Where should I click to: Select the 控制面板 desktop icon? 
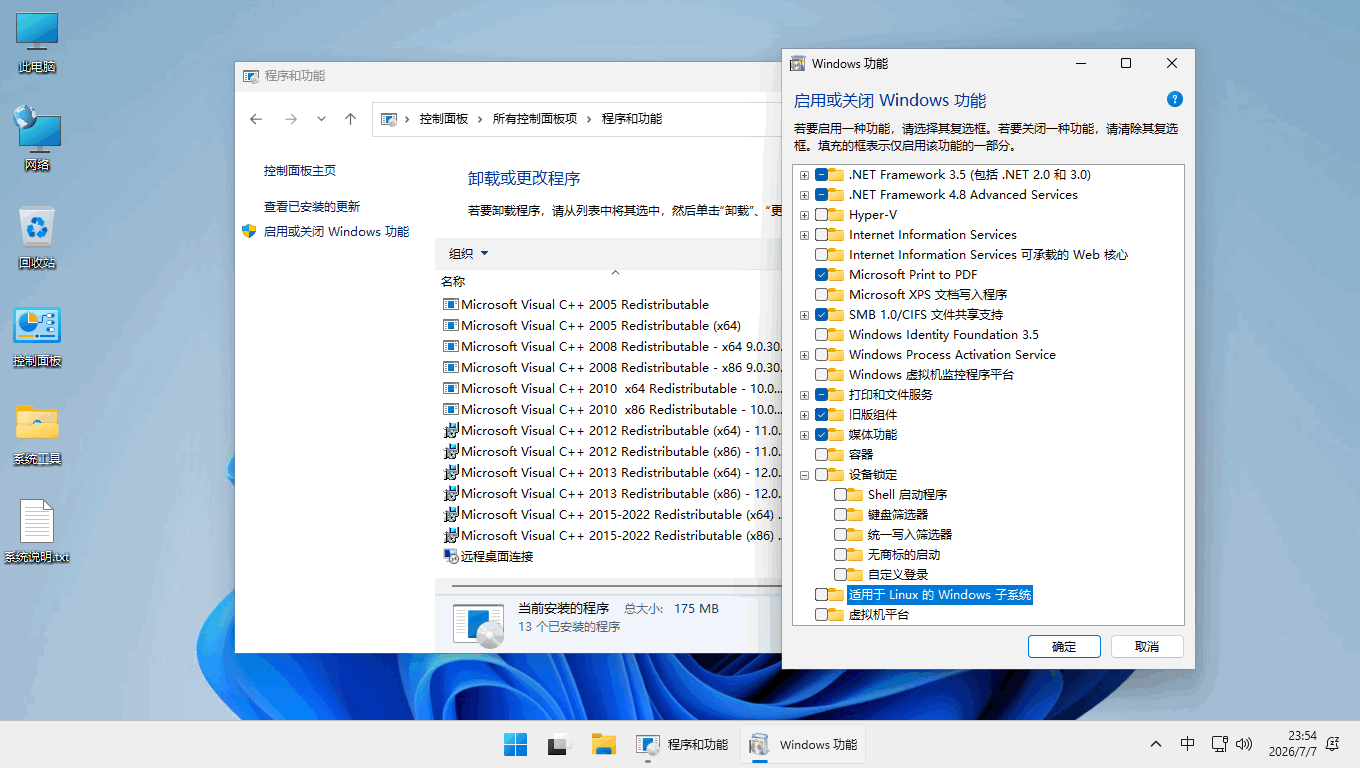coord(37,337)
